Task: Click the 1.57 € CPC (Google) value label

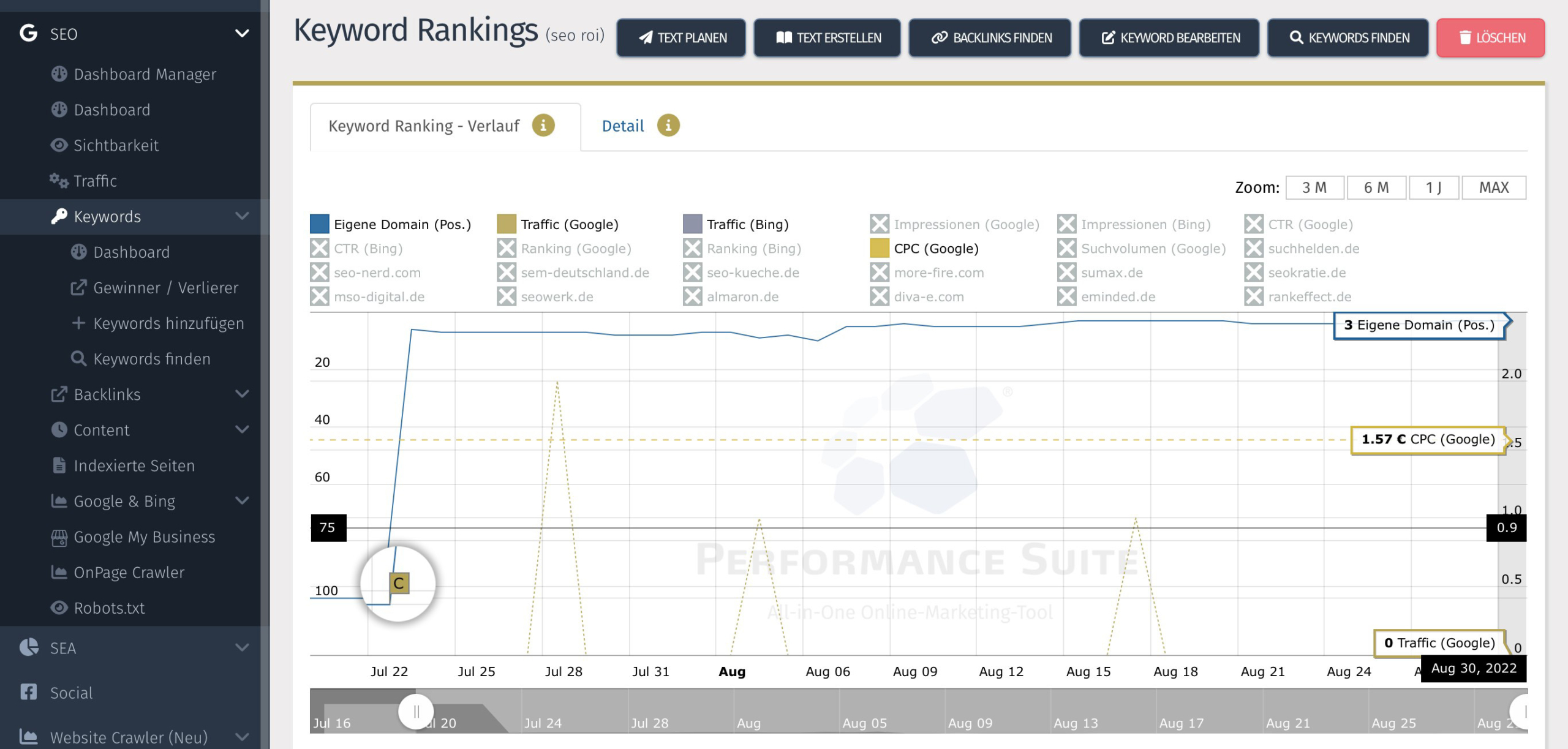Action: click(1428, 440)
